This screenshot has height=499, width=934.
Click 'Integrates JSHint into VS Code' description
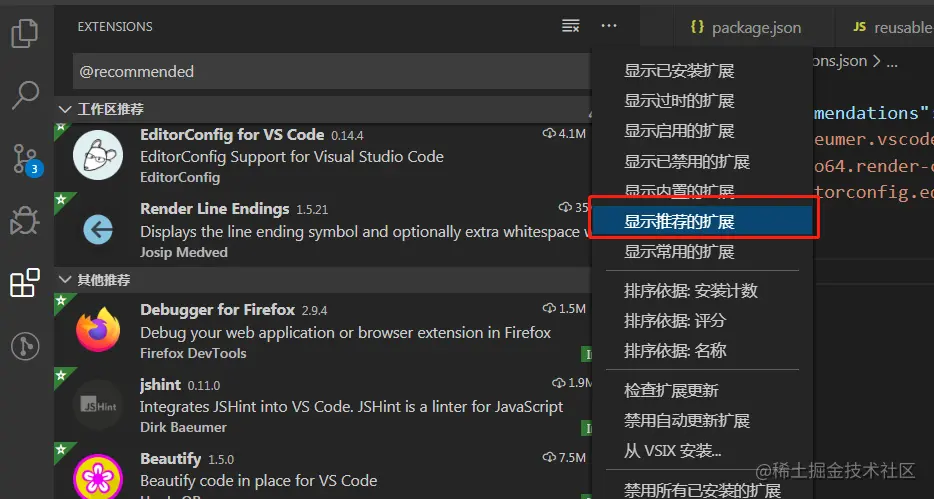coord(351,407)
